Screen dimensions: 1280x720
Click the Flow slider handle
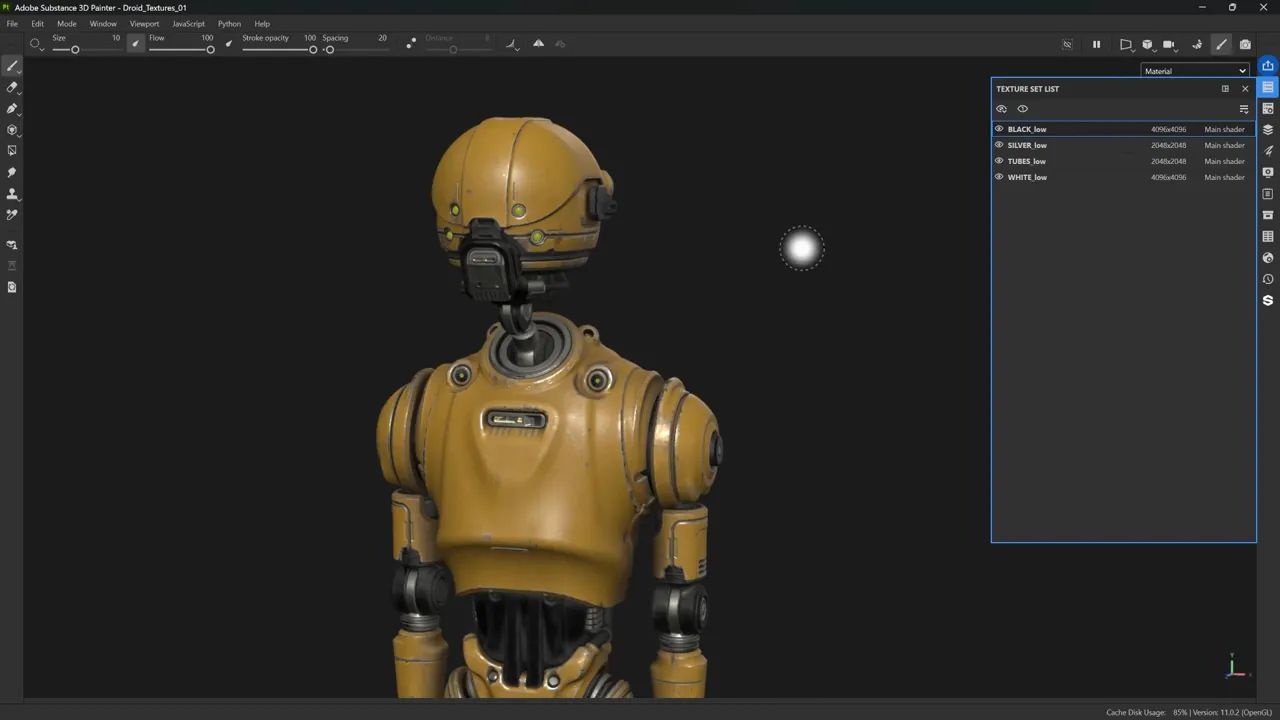(210, 50)
